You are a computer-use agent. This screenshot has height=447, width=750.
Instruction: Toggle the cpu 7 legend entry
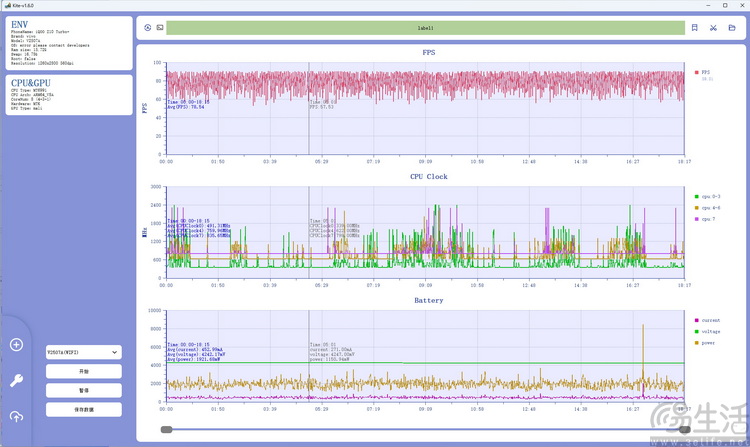(x=705, y=219)
